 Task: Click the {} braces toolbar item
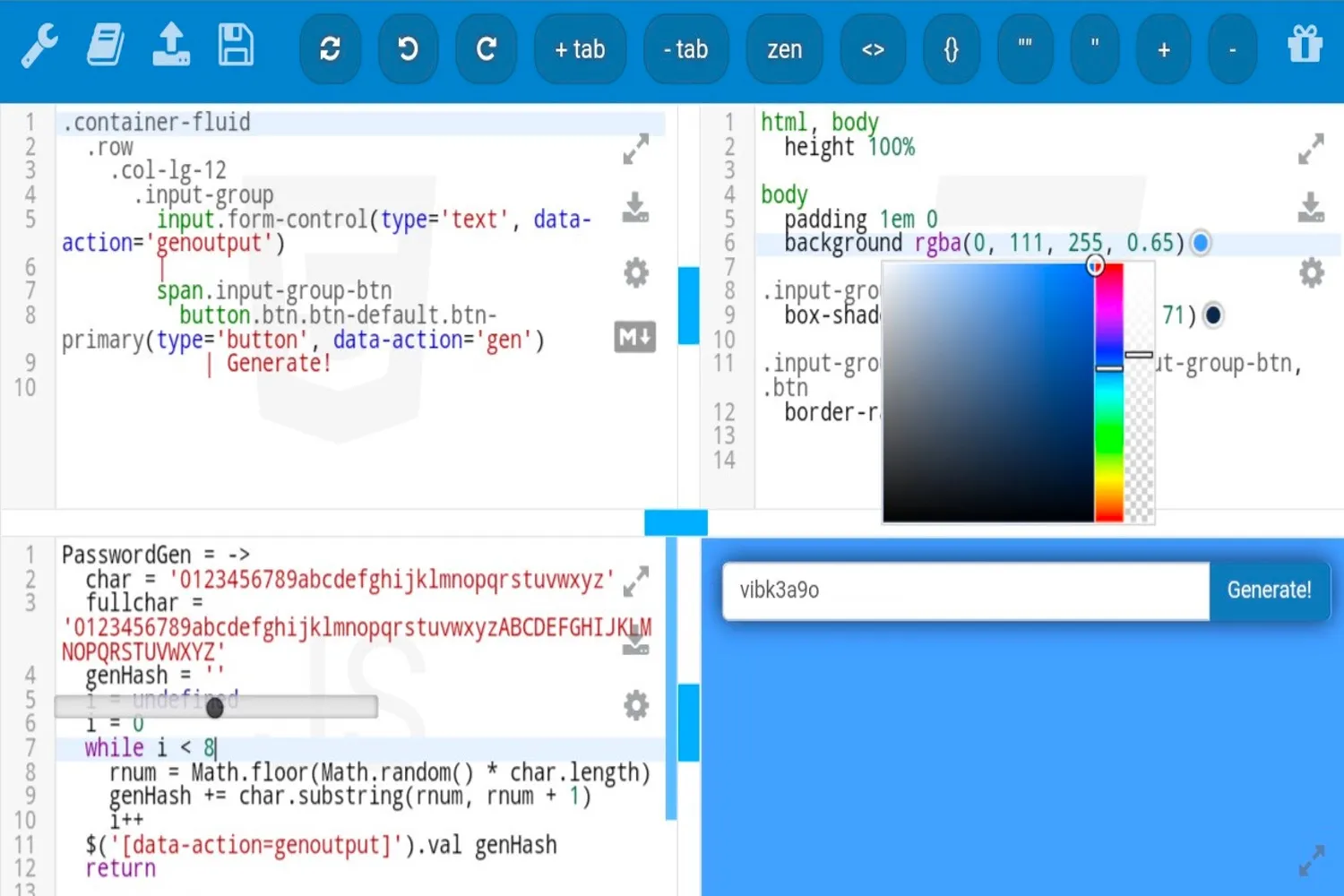coord(951,49)
